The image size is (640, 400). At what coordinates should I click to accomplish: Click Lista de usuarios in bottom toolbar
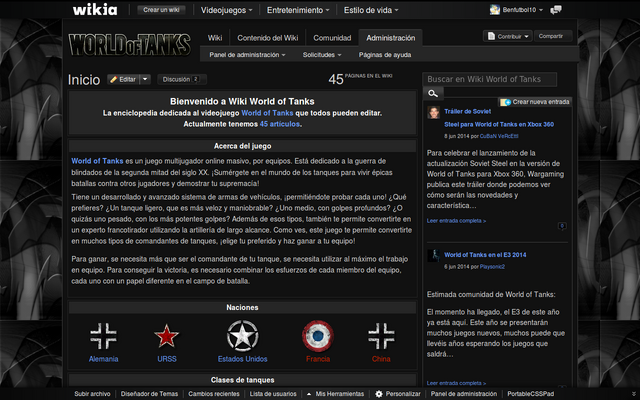pos(273,394)
